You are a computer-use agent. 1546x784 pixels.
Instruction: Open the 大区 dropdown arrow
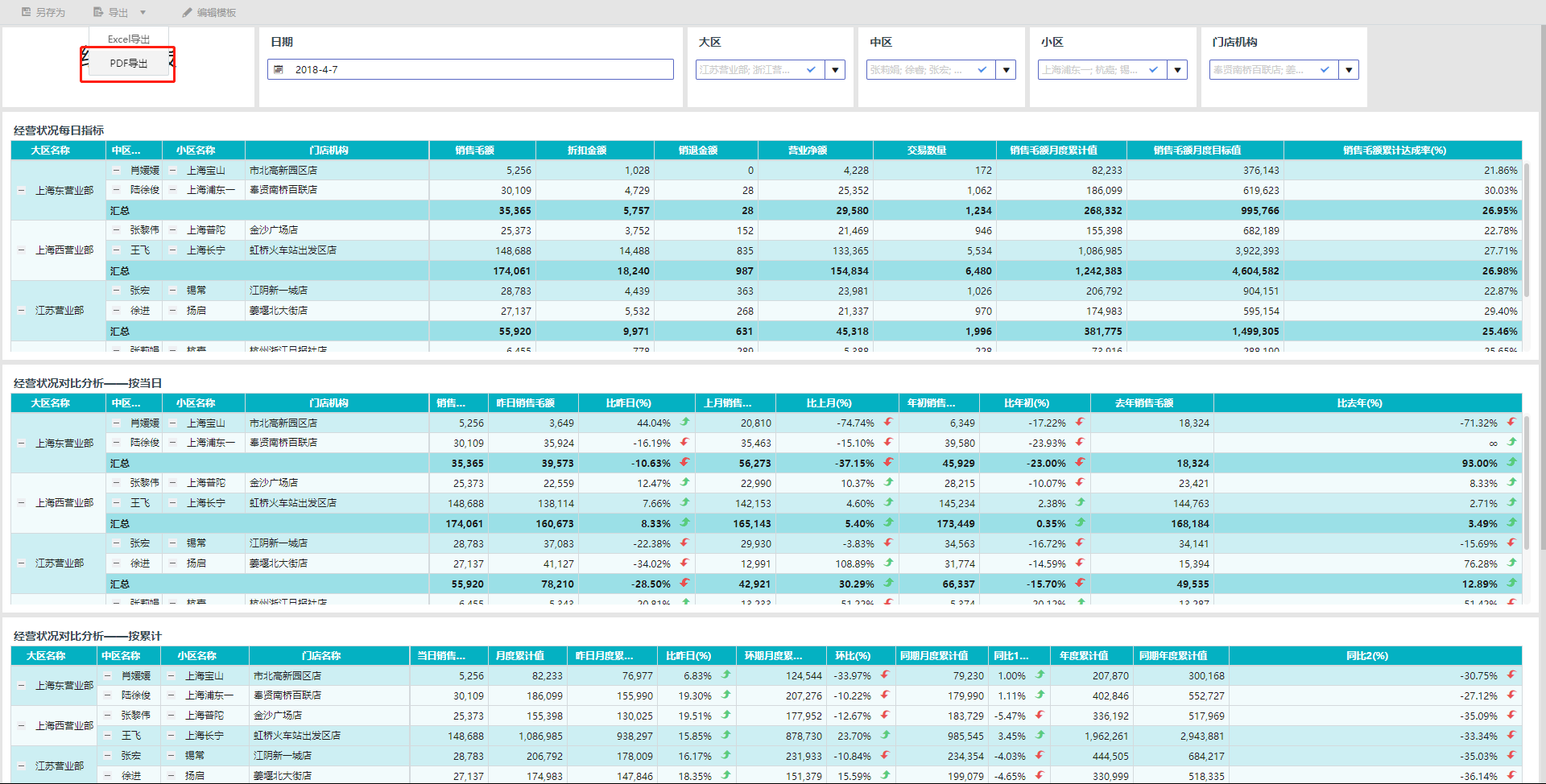[x=835, y=70]
